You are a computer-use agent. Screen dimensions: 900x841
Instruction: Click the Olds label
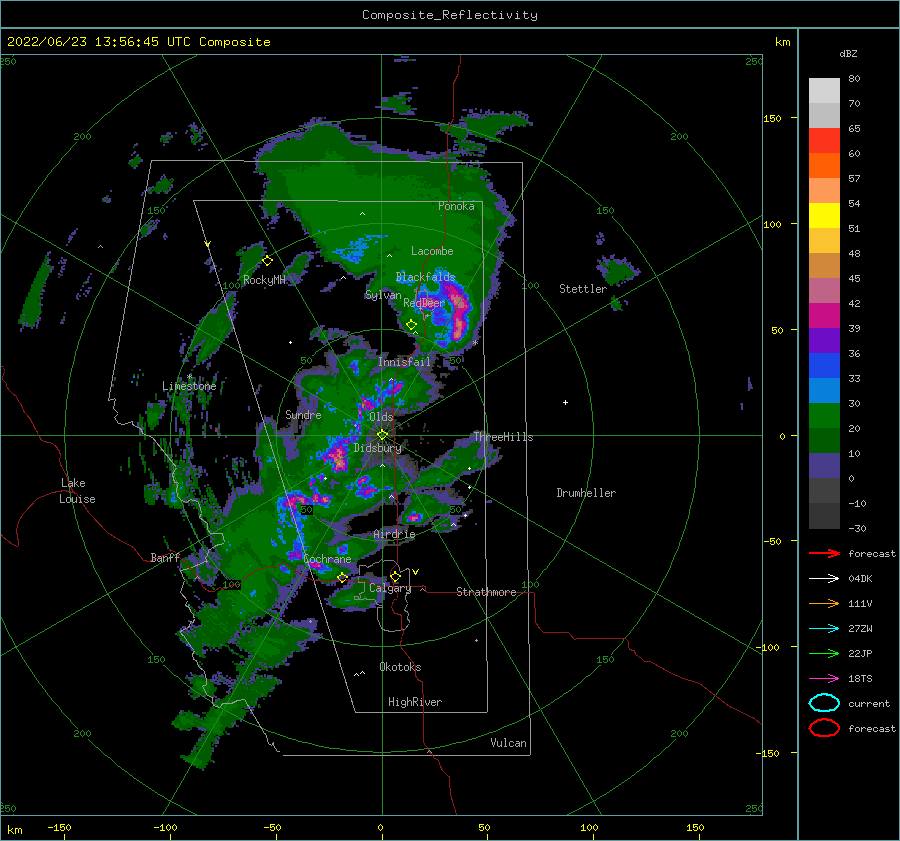381,417
